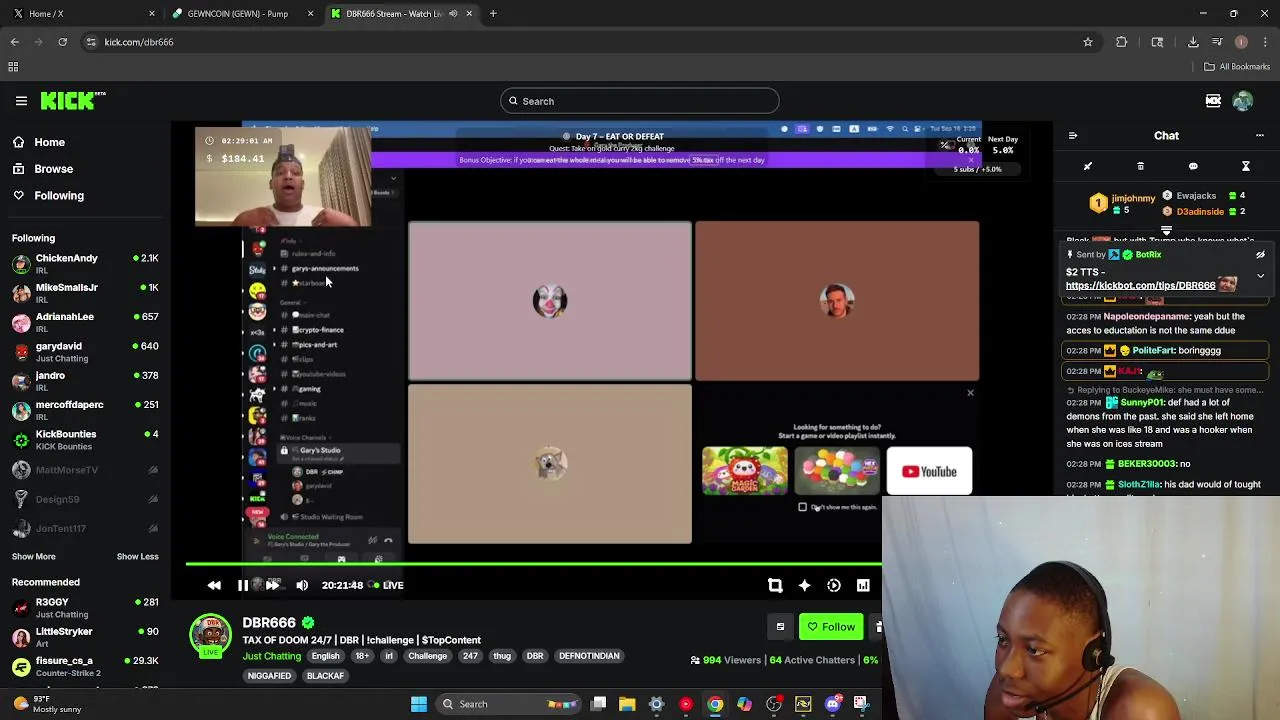Pause the live stream

(243, 585)
